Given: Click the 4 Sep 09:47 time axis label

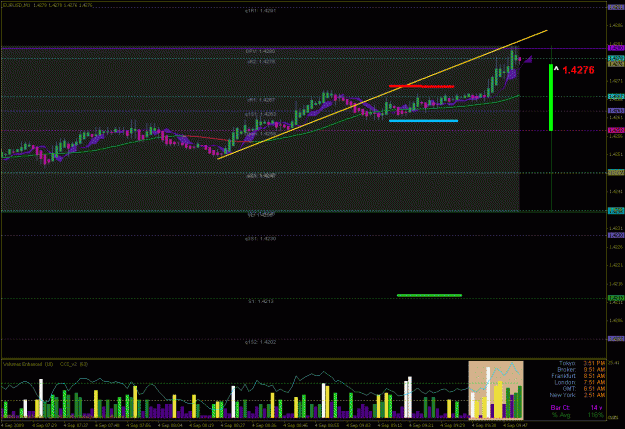Looking at the screenshot, I should (515, 425).
